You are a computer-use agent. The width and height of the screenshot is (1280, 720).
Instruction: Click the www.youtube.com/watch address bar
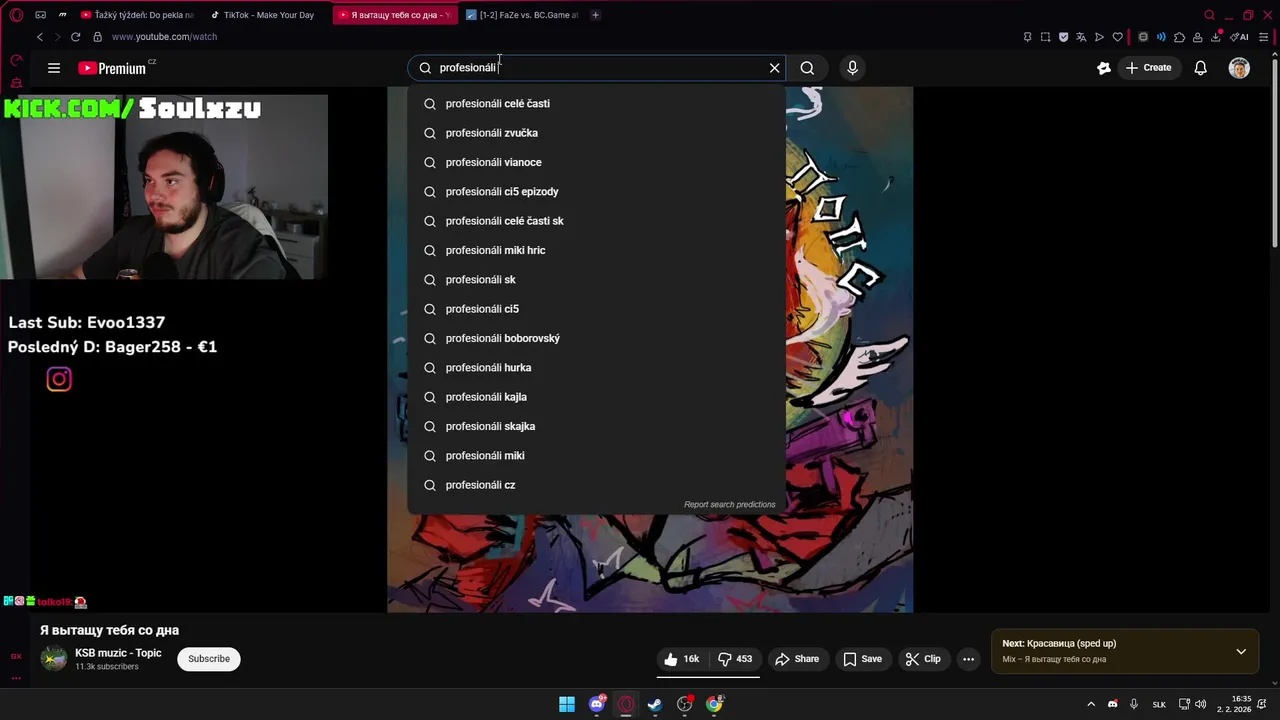pyautogui.click(x=164, y=37)
